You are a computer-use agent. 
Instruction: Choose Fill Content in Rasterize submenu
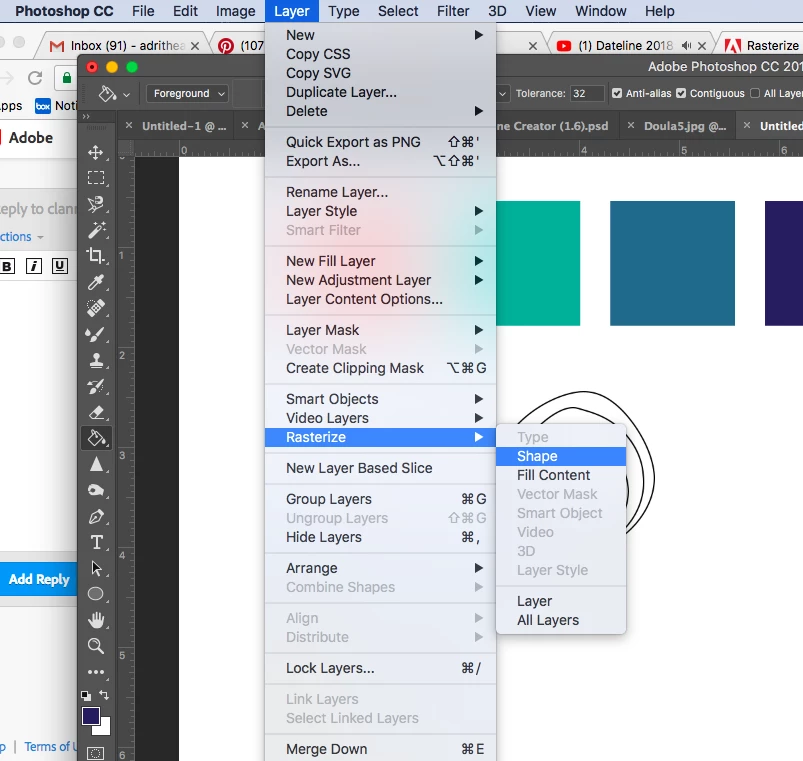pos(561,475)
